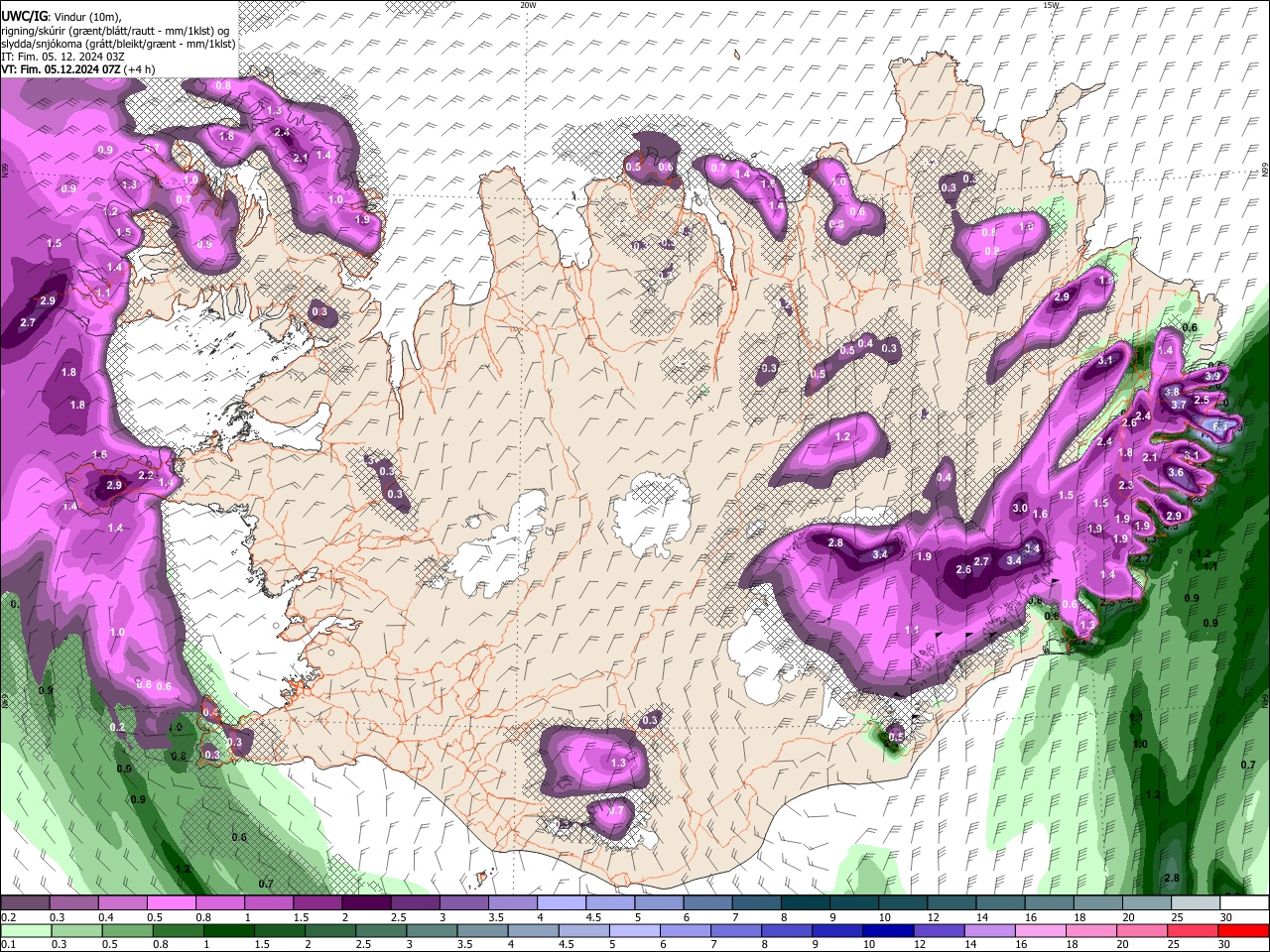Pick light pink swatch between 16 and 18, bottom legend
The width and height of the screenshot is (1270, 952).
[1041, 931]
